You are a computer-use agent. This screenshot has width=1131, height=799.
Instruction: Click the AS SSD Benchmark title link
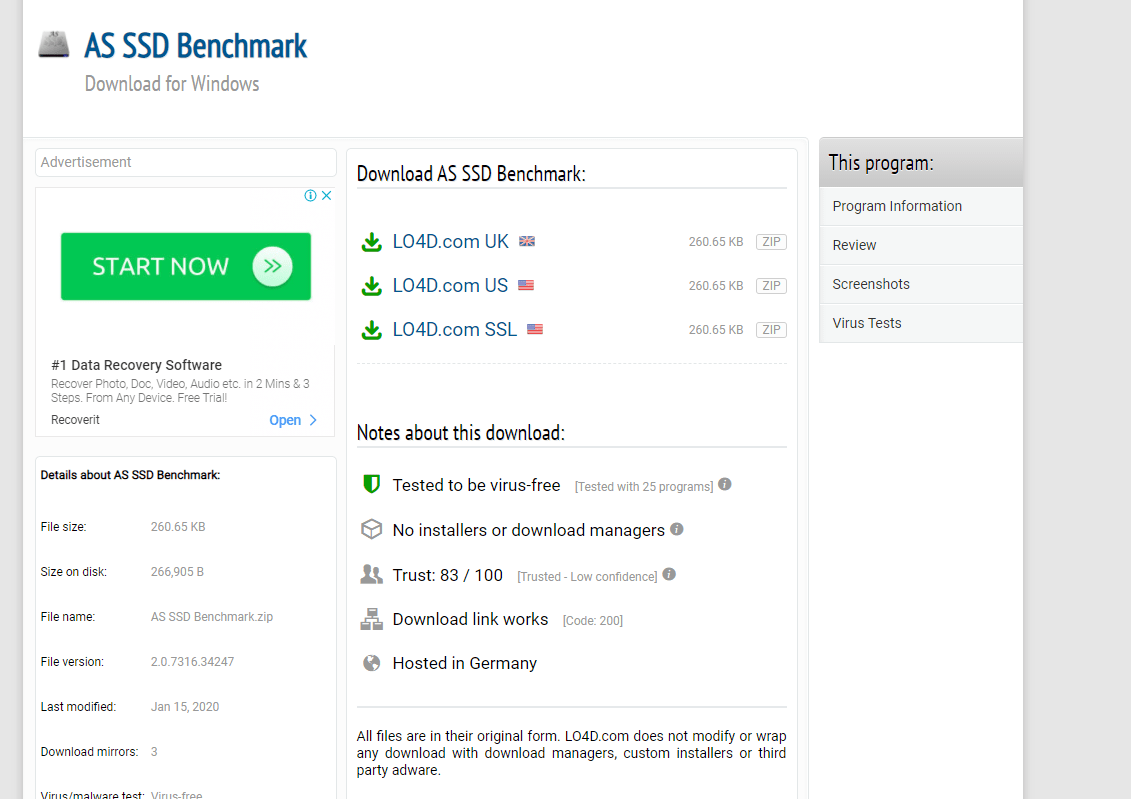[195, 45]
